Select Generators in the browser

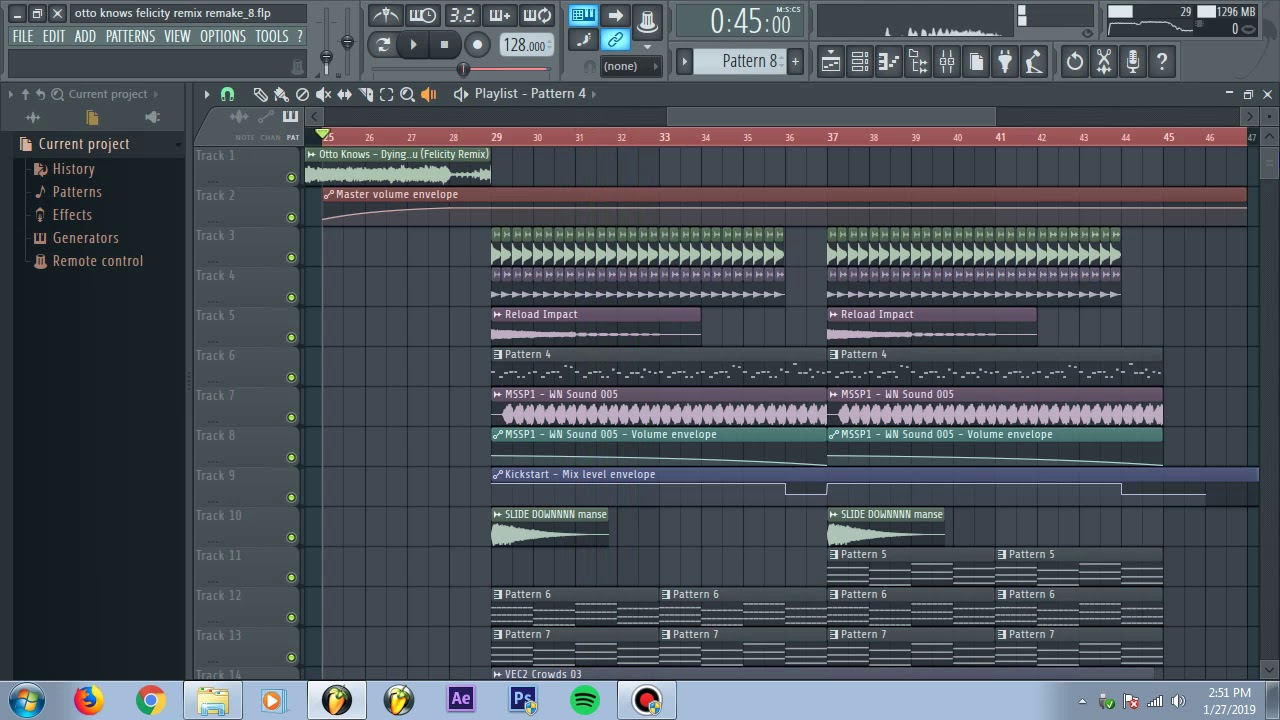(x=85, y=238)
